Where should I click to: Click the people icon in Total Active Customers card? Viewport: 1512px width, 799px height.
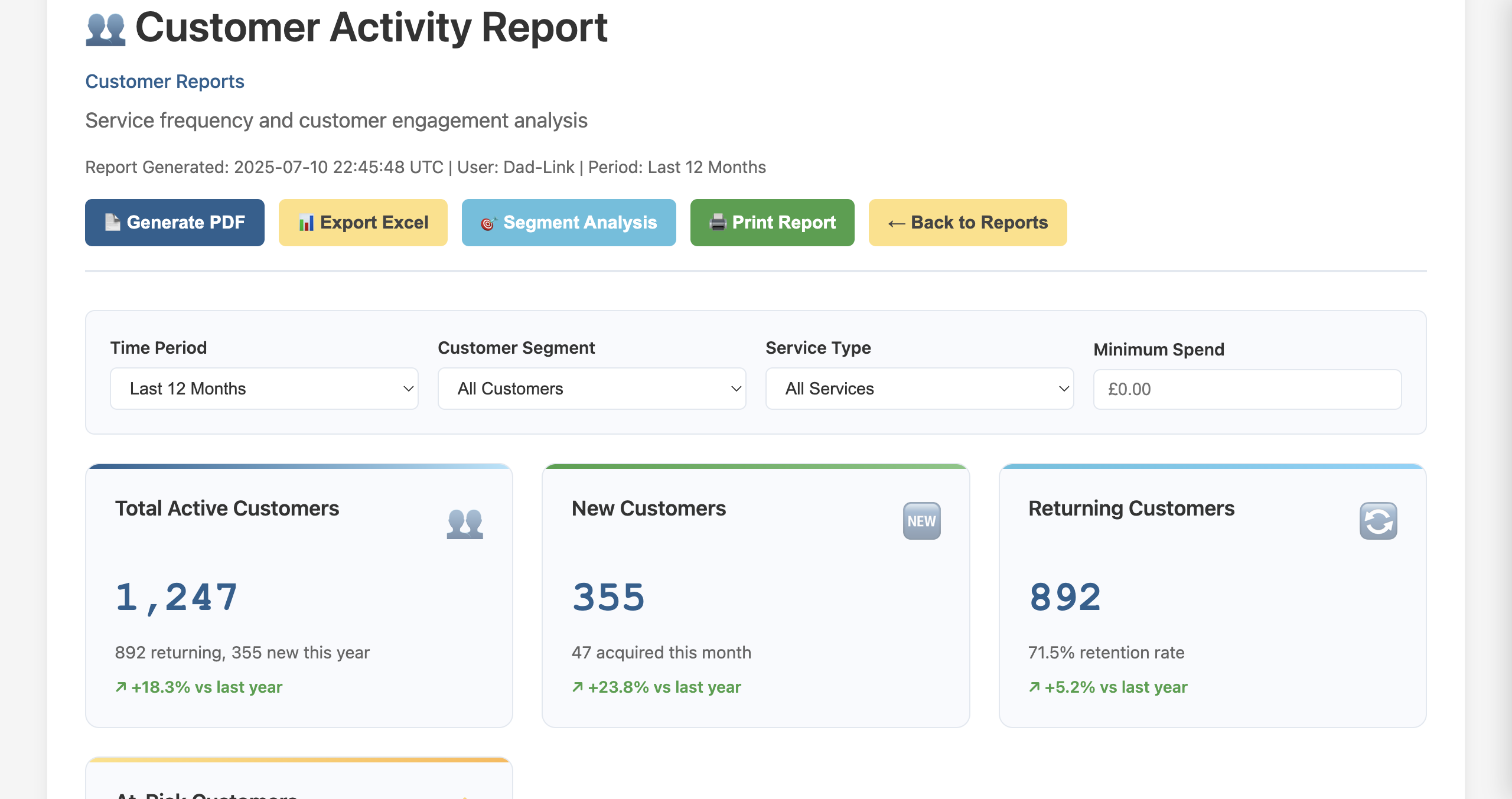[465, 522]
